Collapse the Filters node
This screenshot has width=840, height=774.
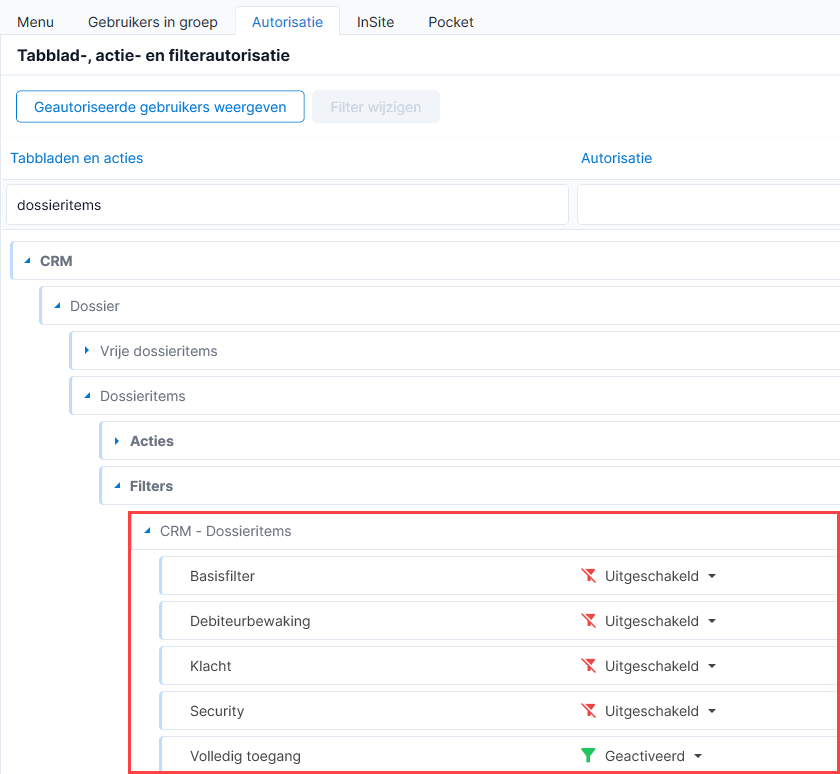pos(117,486)
